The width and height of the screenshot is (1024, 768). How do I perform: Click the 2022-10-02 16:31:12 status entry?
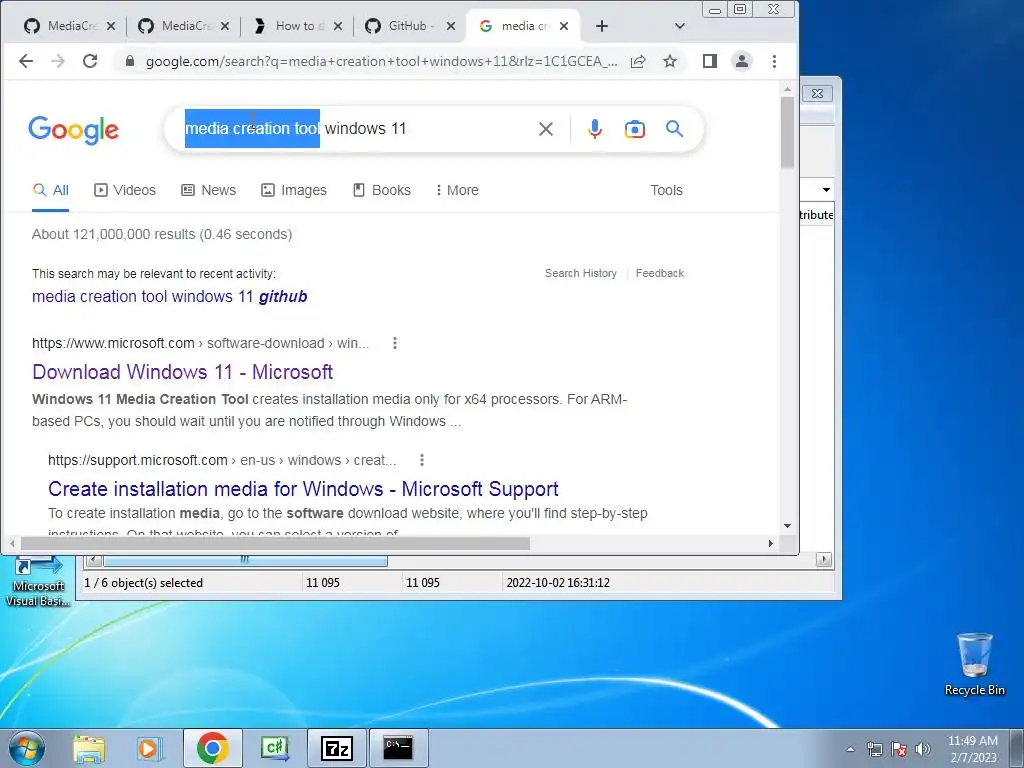[558, 583]
